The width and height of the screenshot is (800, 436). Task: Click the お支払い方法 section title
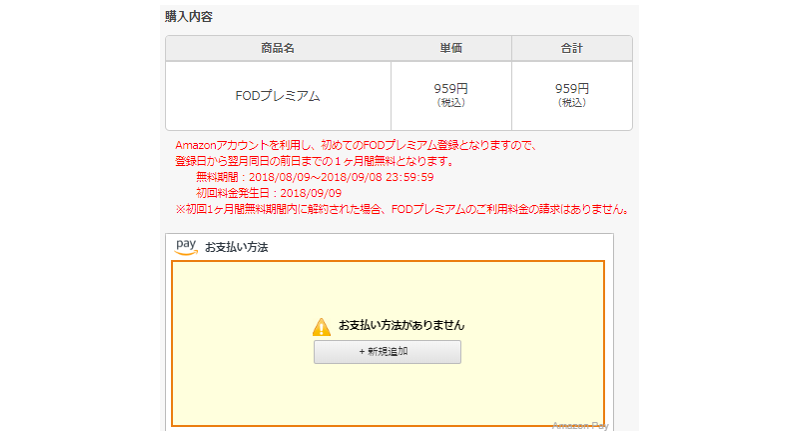[x=236, y=247]
